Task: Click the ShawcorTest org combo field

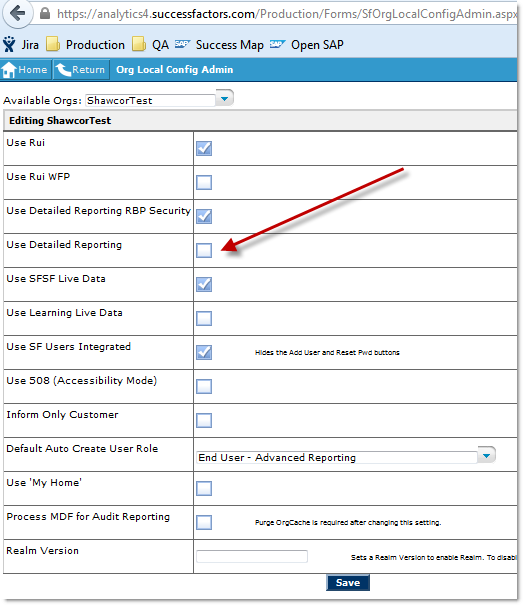Action: [151, 100]
